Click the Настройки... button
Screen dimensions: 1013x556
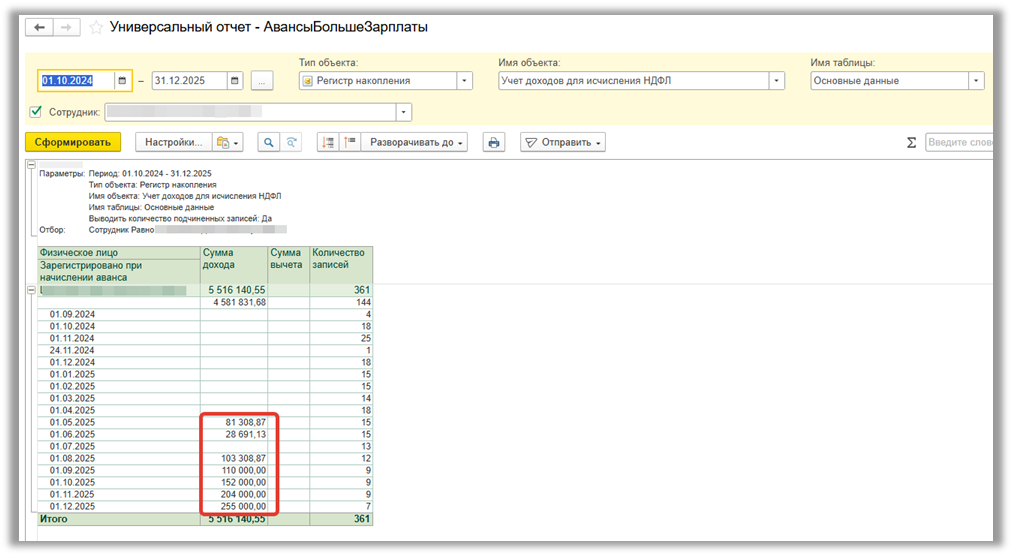click(x=174, y=143)
